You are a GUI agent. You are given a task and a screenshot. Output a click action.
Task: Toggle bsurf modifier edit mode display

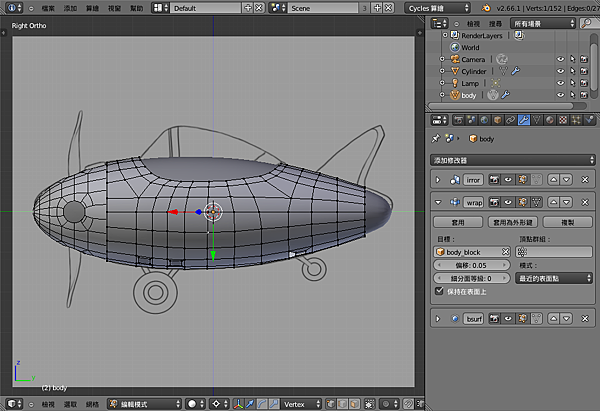(522, 318)
